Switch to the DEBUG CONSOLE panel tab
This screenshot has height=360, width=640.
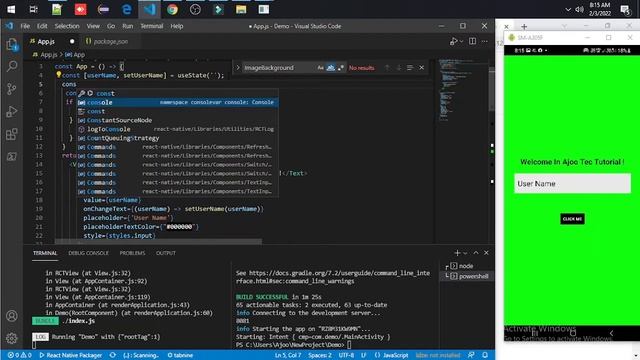coord(89,253)
